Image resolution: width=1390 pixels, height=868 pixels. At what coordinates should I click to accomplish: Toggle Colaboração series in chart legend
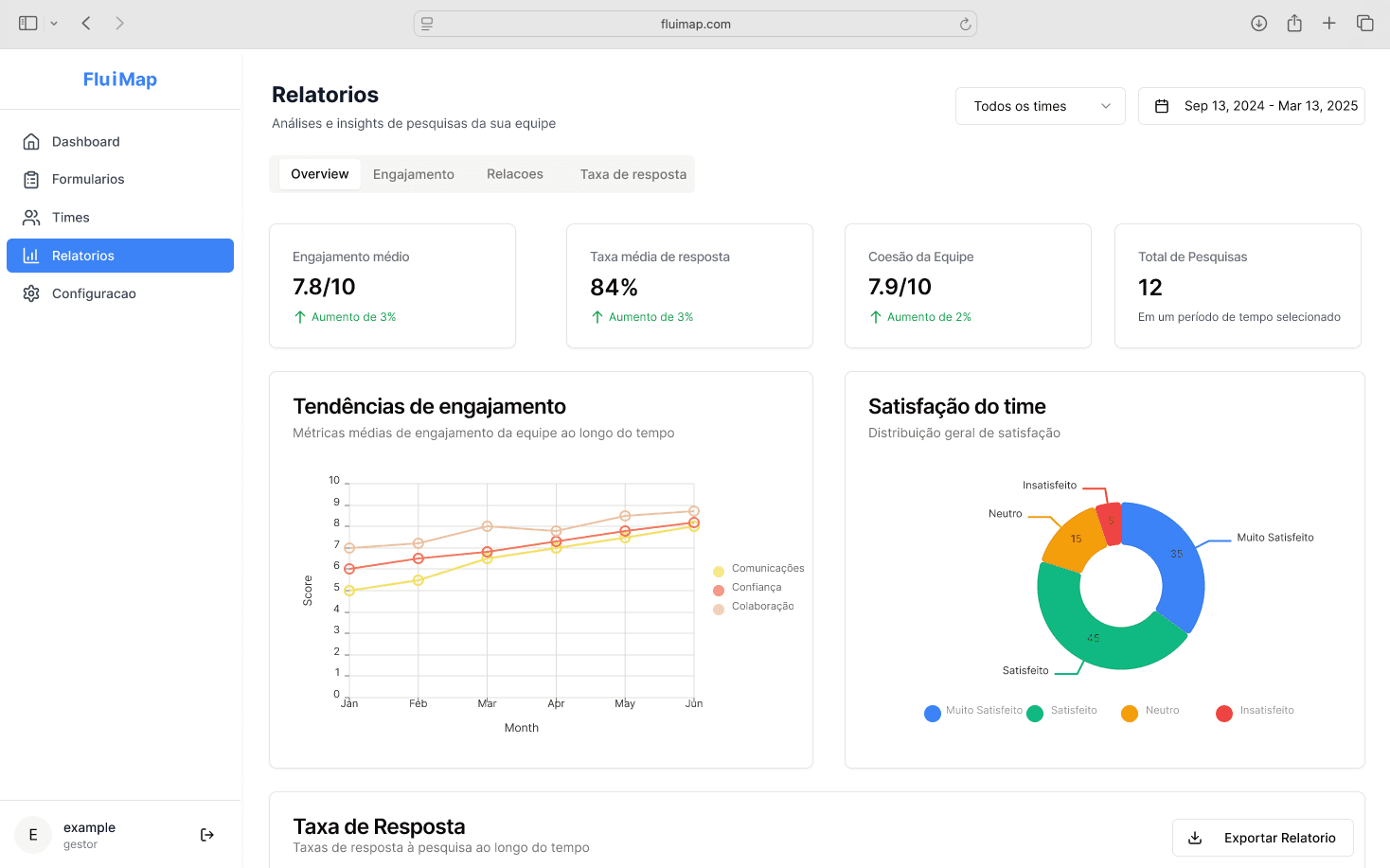coord(754,607)
